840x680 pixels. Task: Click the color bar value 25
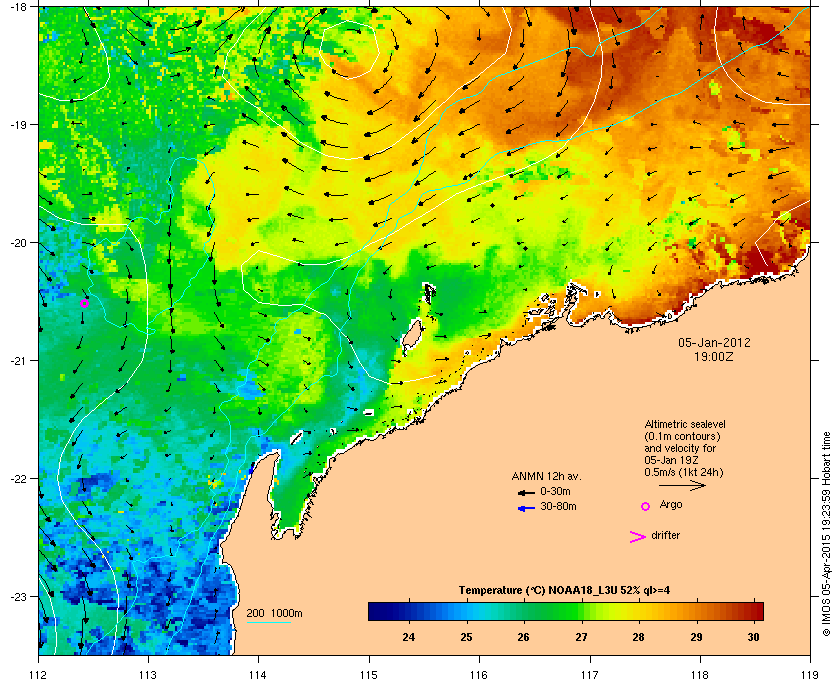466,637
